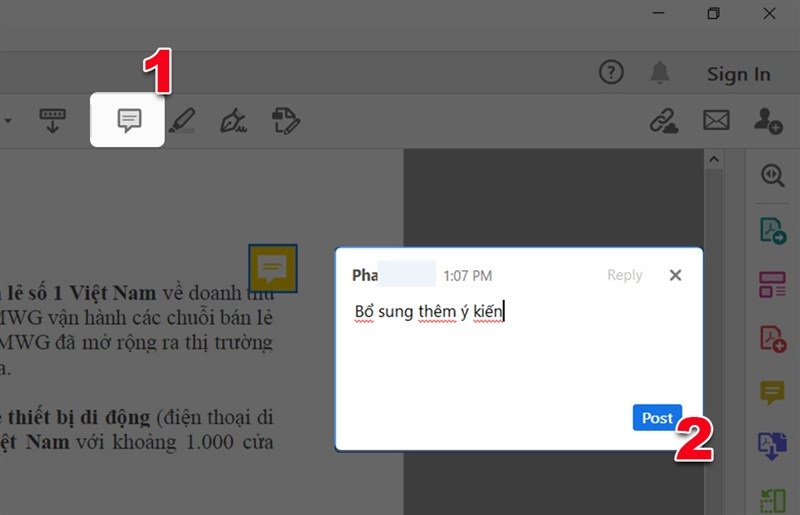Screen dimensions: 800x515
Task: Open Comment tool in right pane
Action: (x=772, y=393)
